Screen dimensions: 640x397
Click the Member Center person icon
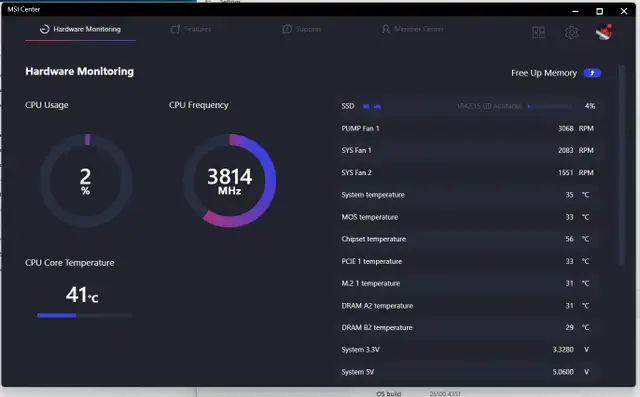point(386,29)
